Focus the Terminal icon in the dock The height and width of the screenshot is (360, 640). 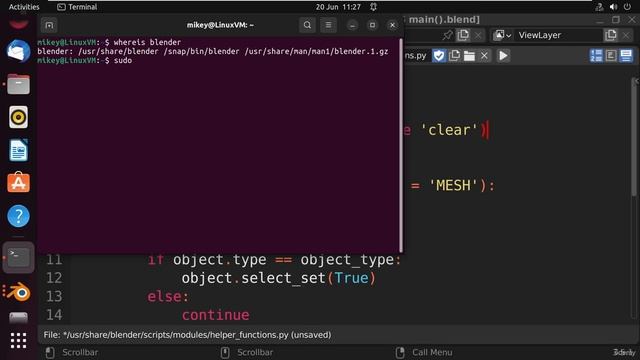(18, 257)
